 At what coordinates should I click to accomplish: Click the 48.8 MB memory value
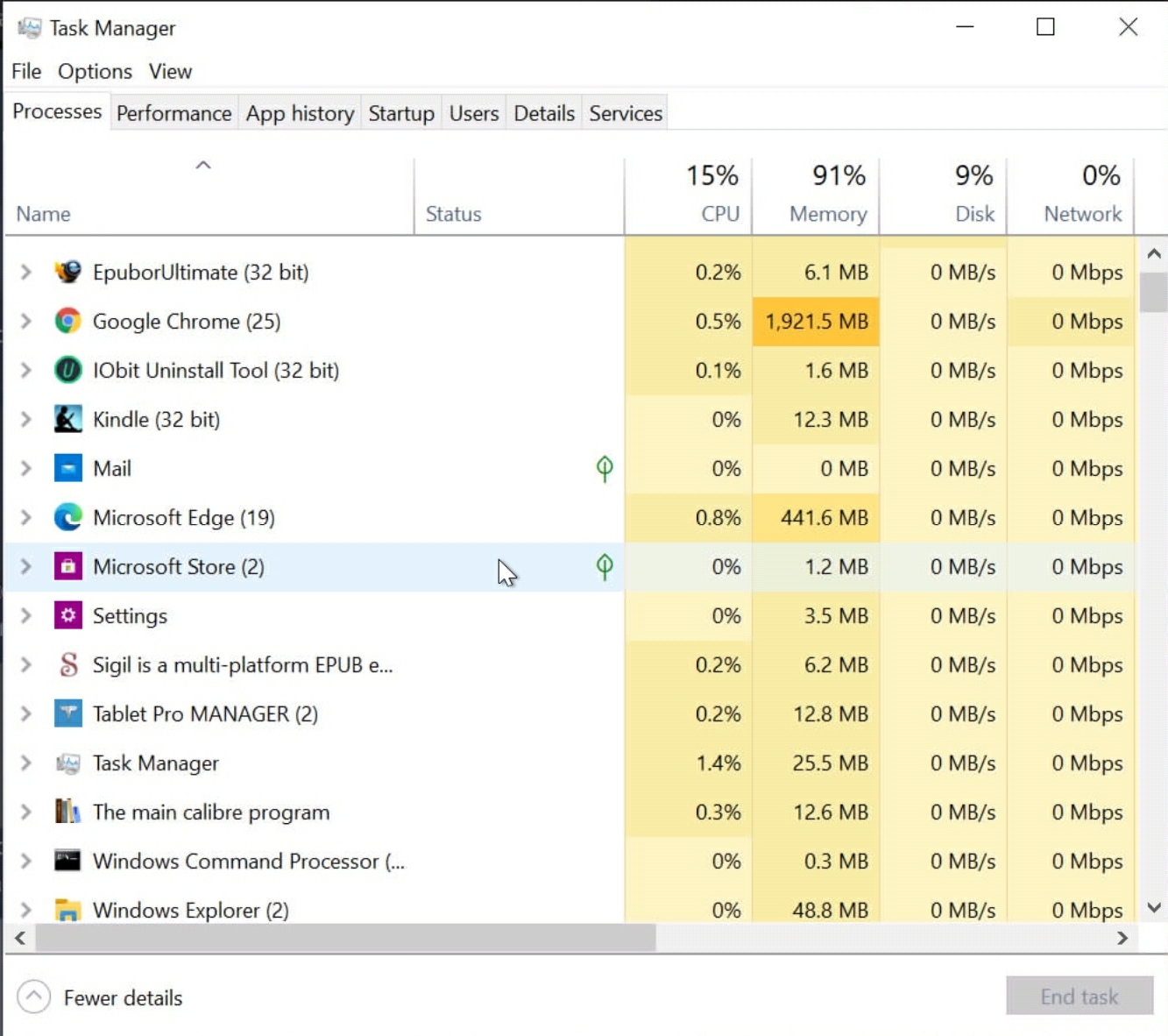830,911
